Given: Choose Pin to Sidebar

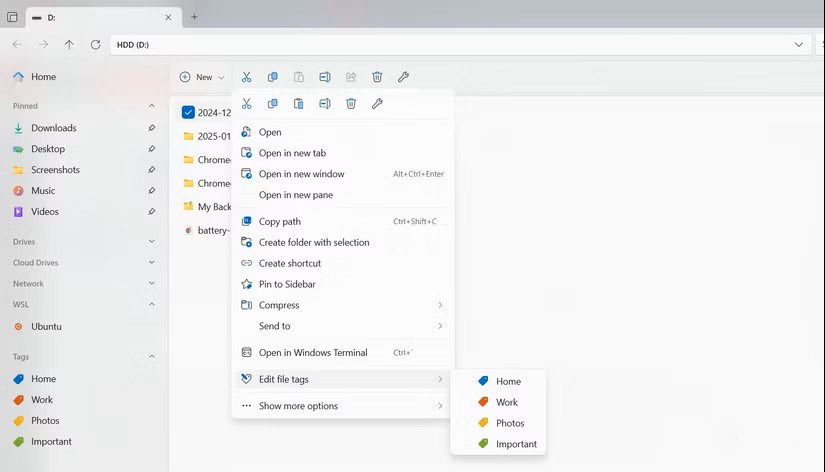Looking at the screenshot, I should 343,284.
